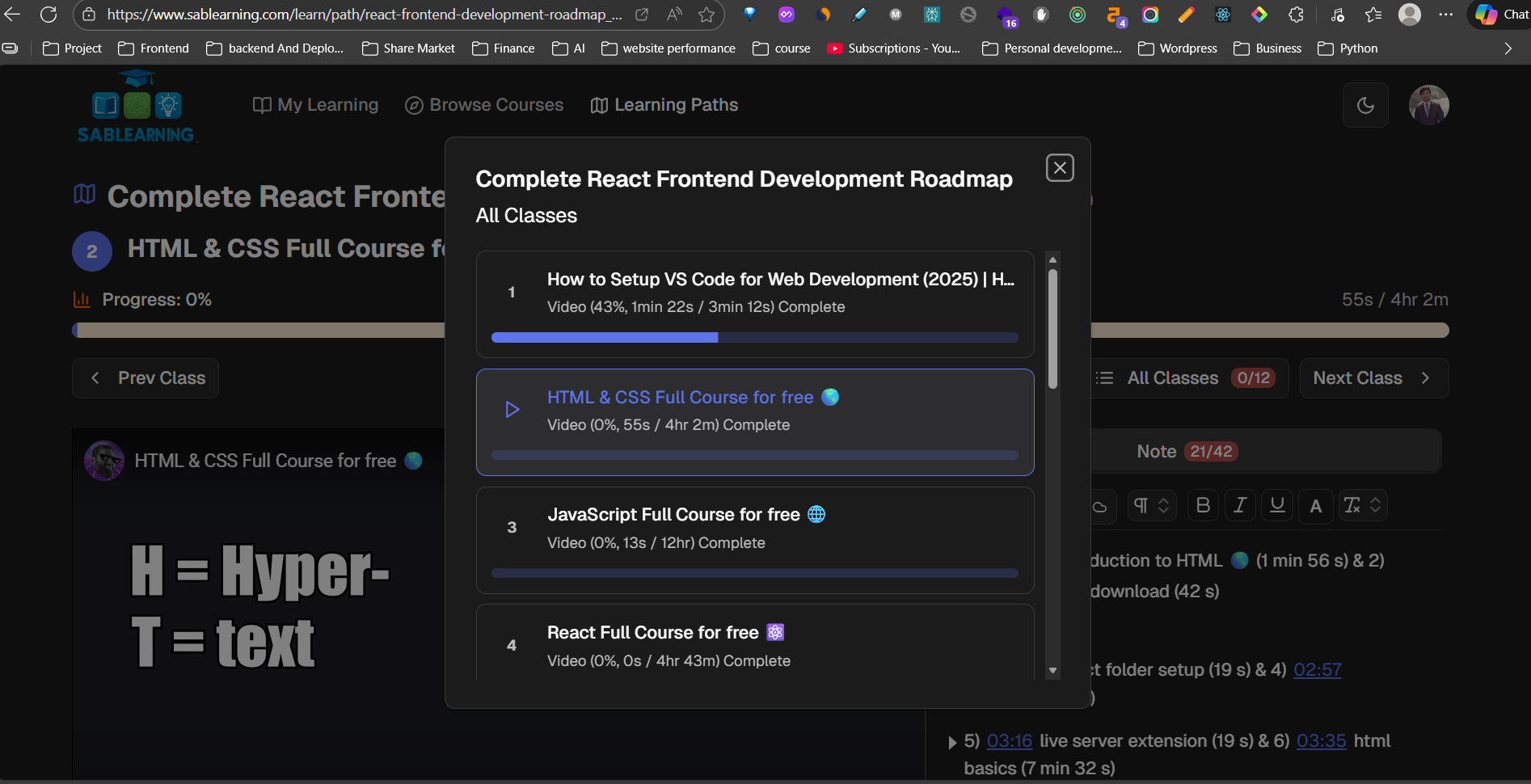Open clear formatting dropdown in note toolbar
This screenshot has width=1531, height=784.
click(x=1362, y=505)
